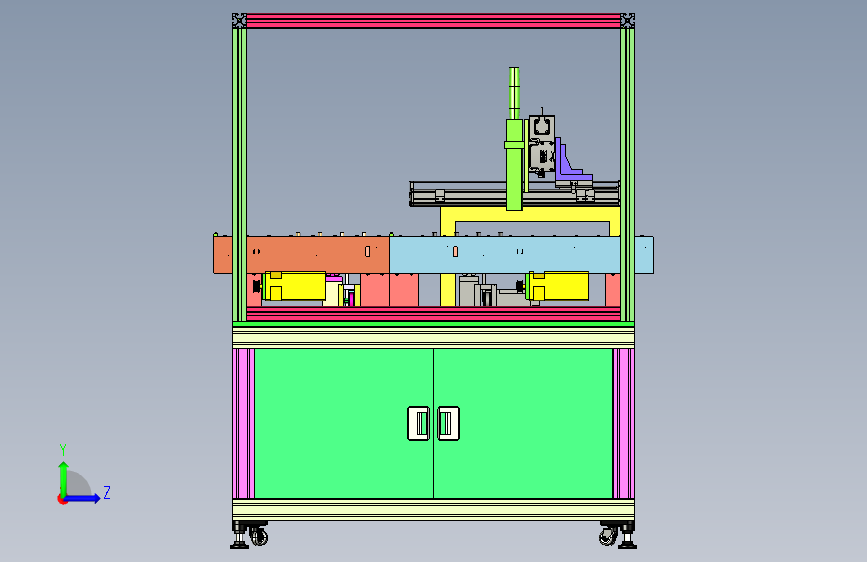The height and width of the screenshot is (562, 867).
Task: Pick the top-right corner bracket of the frame
Action: coord(628,21)
